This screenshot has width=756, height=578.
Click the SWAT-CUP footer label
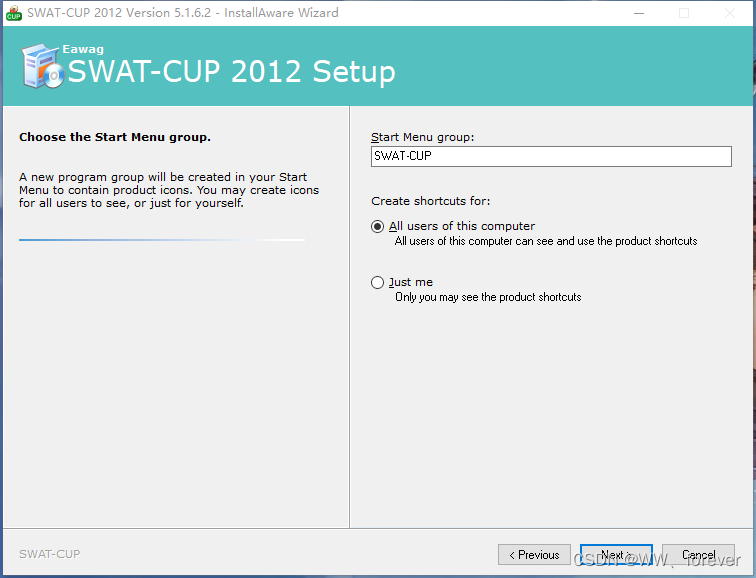(x=50, y=554)
